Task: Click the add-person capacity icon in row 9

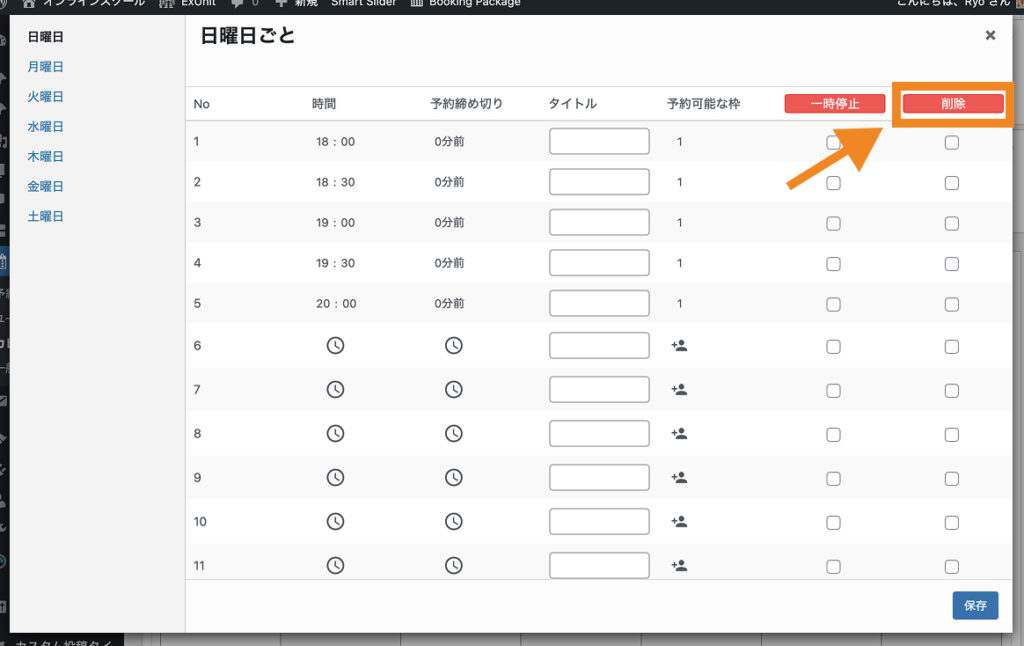Action: pyautogui.click(x=679, y=478)
